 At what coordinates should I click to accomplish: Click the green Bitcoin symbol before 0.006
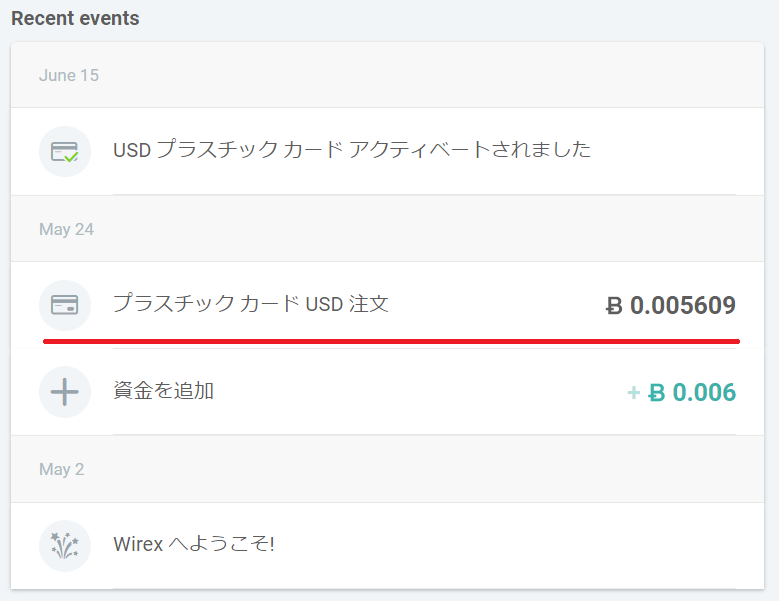point(657,393)
